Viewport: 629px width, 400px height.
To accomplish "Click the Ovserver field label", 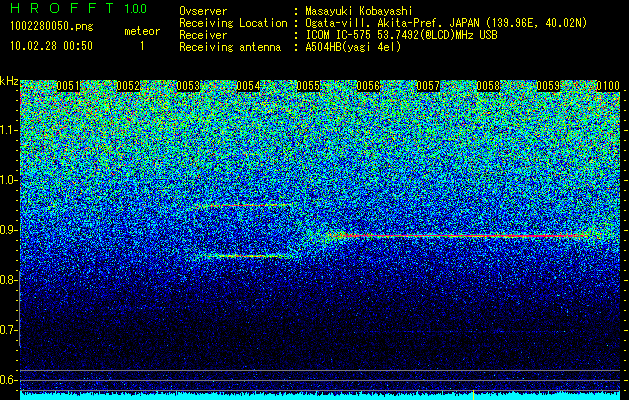I will (x=203, y=11).
